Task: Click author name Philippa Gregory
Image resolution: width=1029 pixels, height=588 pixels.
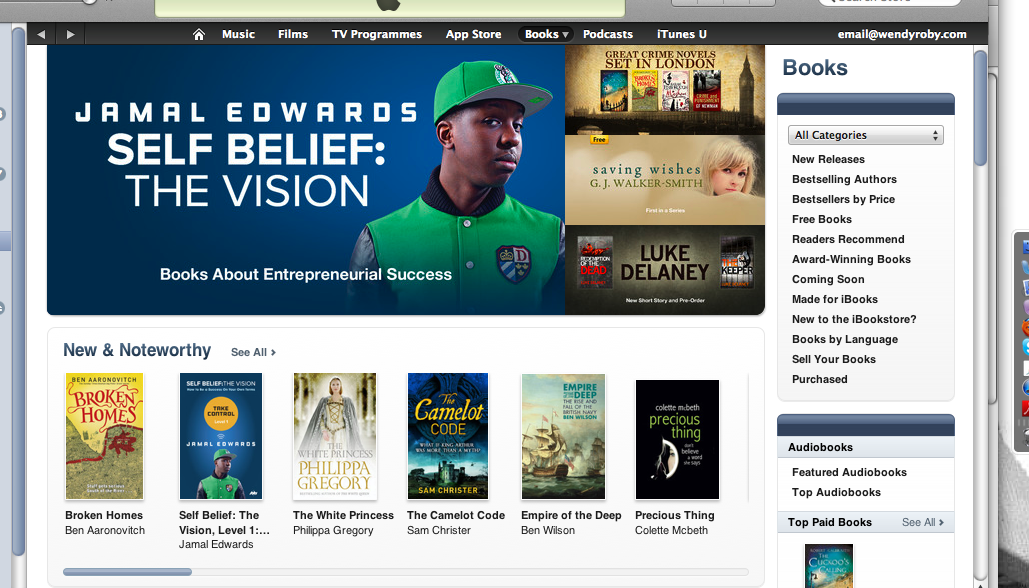Action: coord(333,530)
